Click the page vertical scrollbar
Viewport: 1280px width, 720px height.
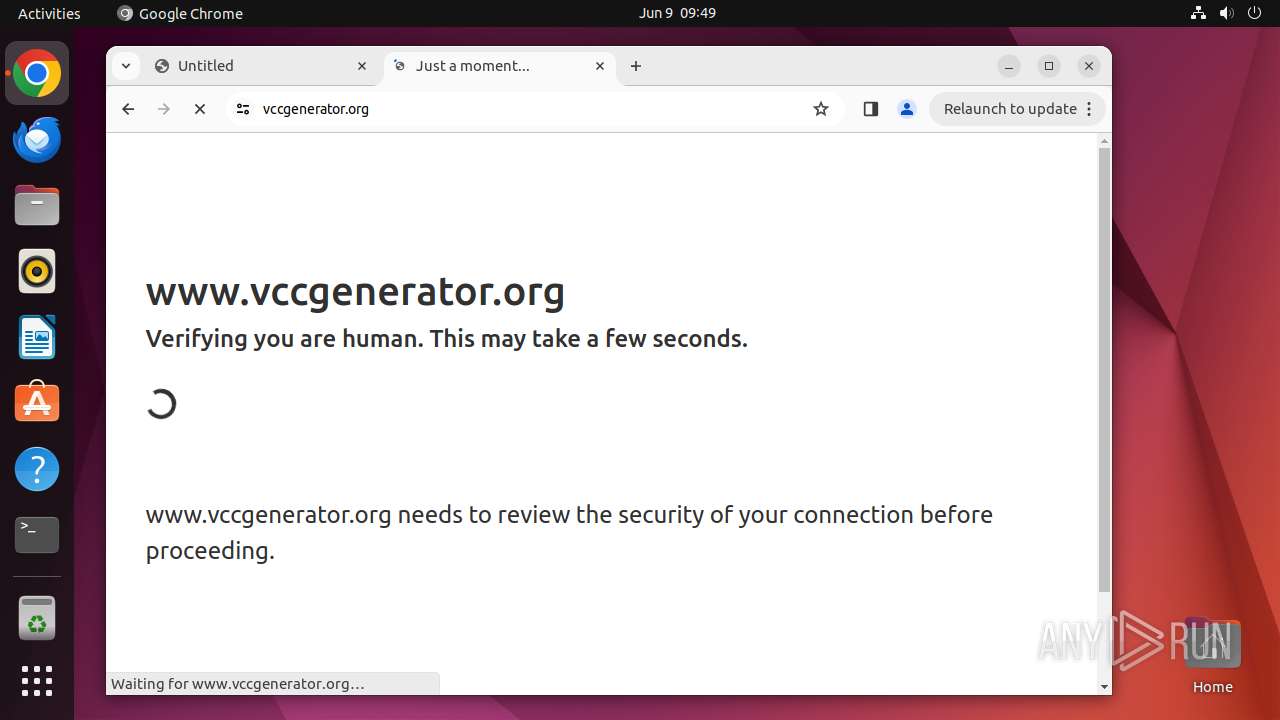coord(1104,370)
